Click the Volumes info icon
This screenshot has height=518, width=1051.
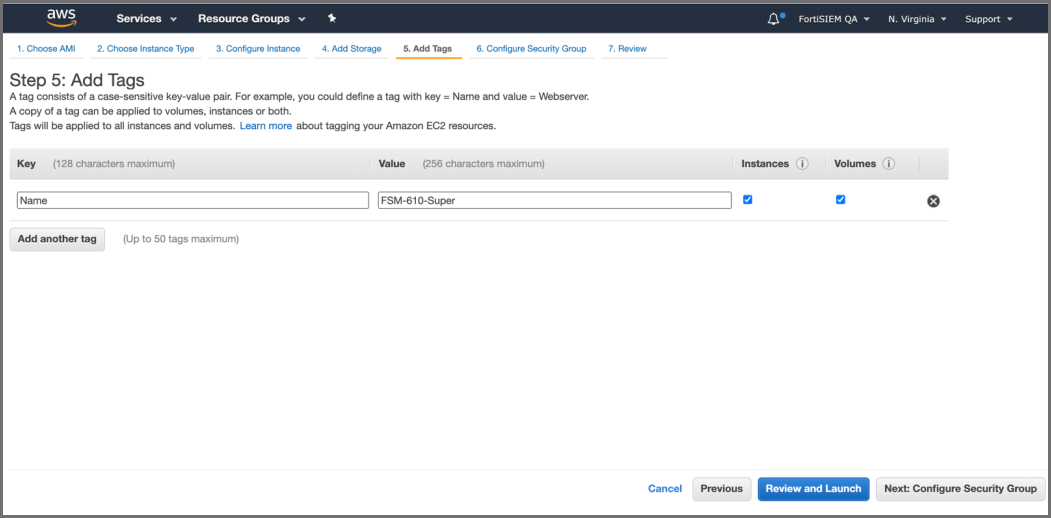tap(888, 164)
